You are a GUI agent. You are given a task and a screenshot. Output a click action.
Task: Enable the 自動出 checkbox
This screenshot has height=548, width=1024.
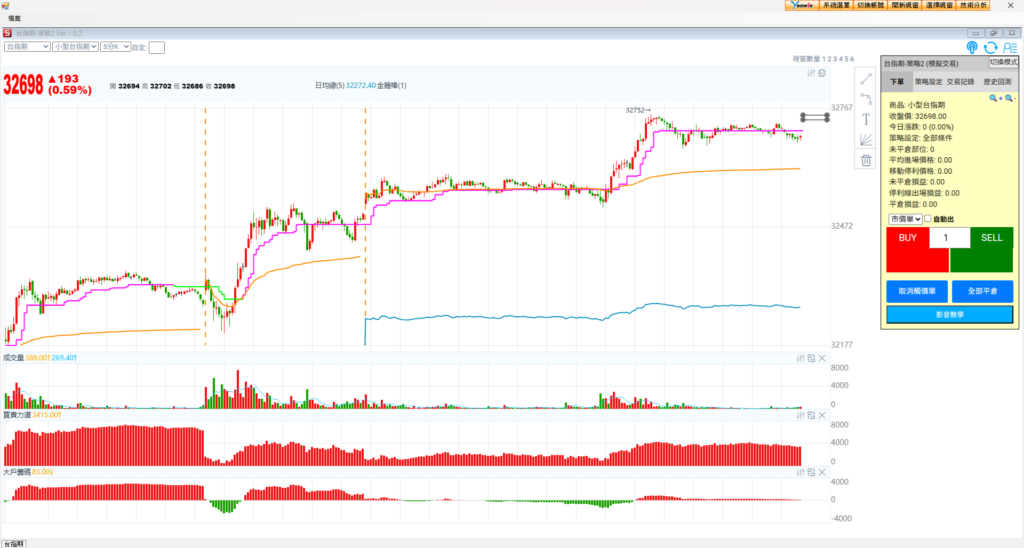pos(928,219)
